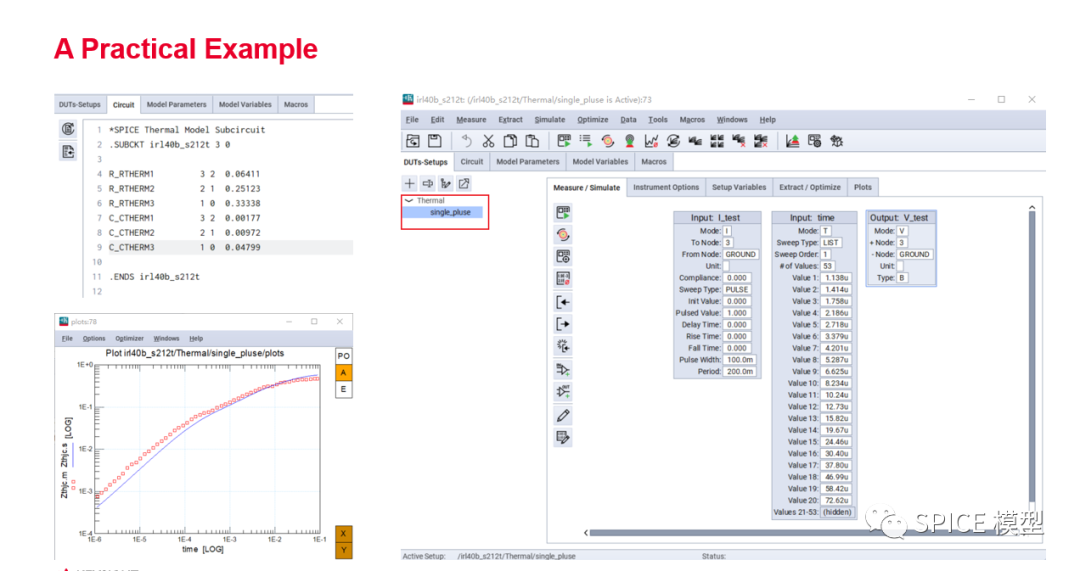Click the Pulse Width value field
This screenshot has height=571, width=1080.
[x=740, y=360]
